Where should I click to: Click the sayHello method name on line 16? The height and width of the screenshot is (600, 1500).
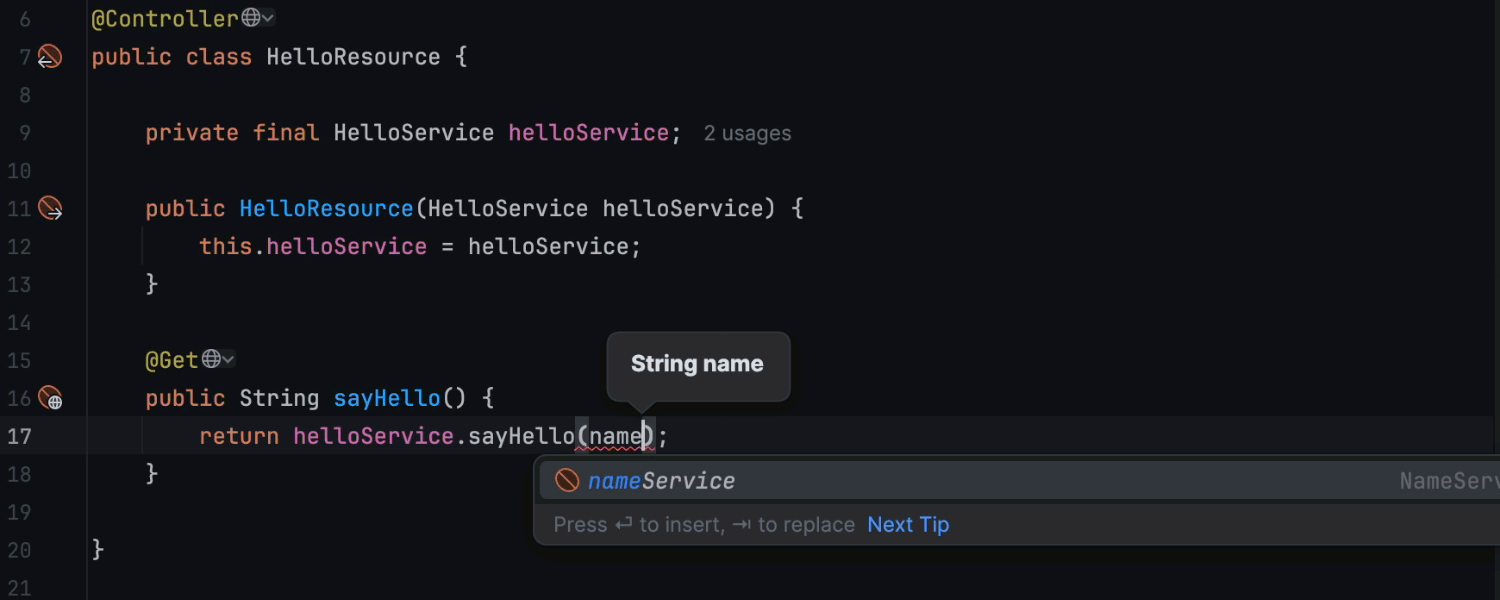(x=387, y=398)
